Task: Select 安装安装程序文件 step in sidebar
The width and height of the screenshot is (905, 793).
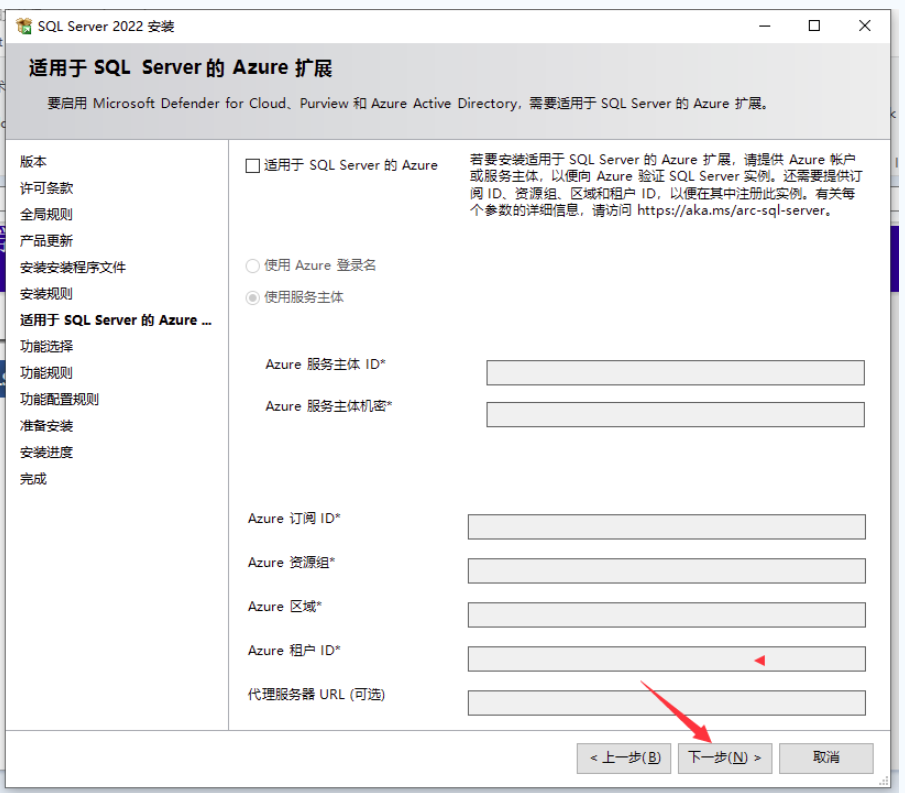Action: [73, 268]
